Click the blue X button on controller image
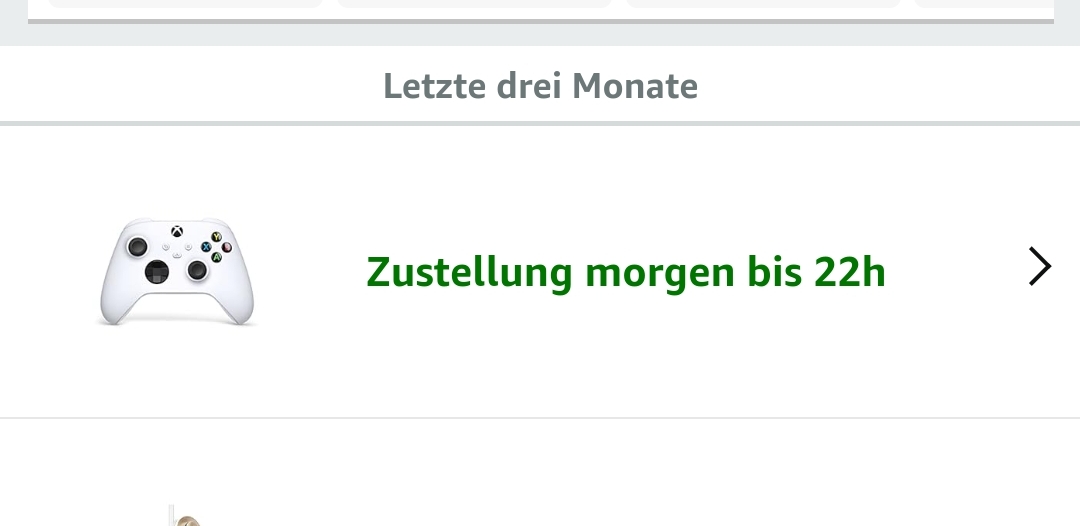 pyautogui.click(x=206, y=246)
